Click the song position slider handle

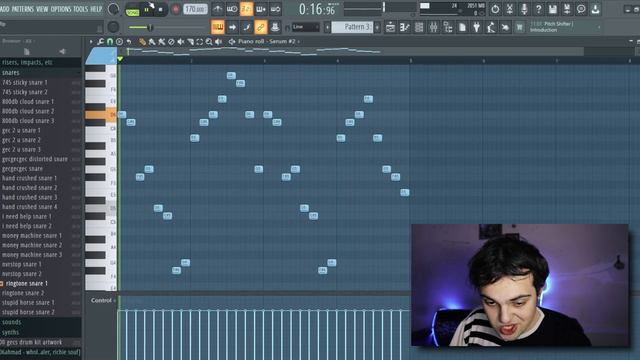coord(383,7)
